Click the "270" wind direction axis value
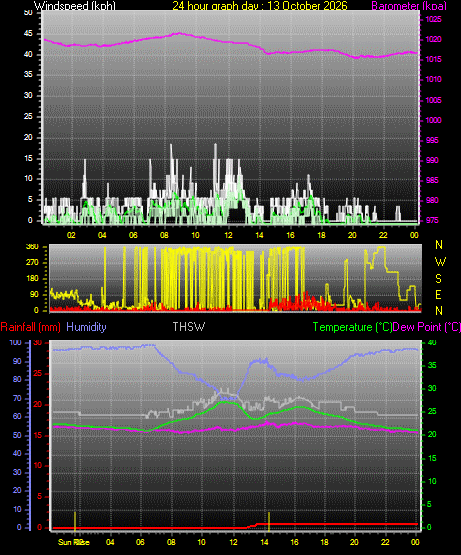The width and height of the screenshot is (461, 555). pyautogui.click(x=32, y=263)
